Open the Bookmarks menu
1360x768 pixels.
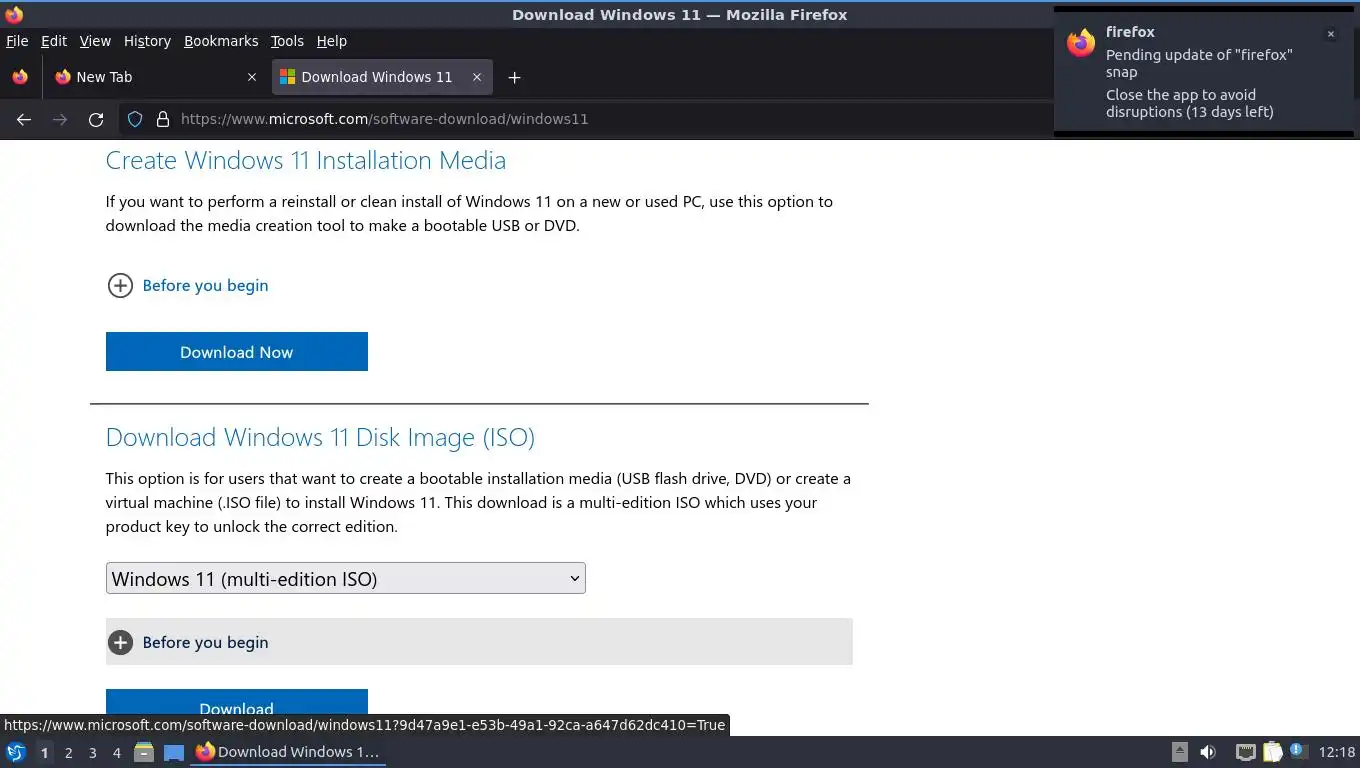(x=221, y=41)
